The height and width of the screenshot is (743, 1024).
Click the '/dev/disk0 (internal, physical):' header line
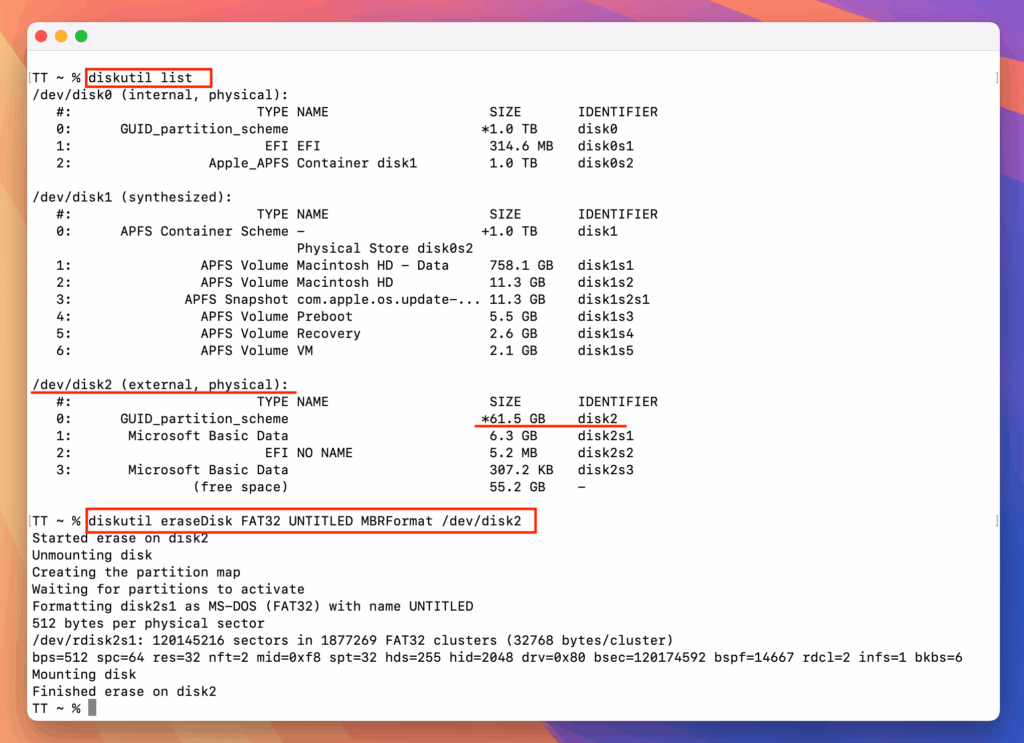(x=160, y=95)
